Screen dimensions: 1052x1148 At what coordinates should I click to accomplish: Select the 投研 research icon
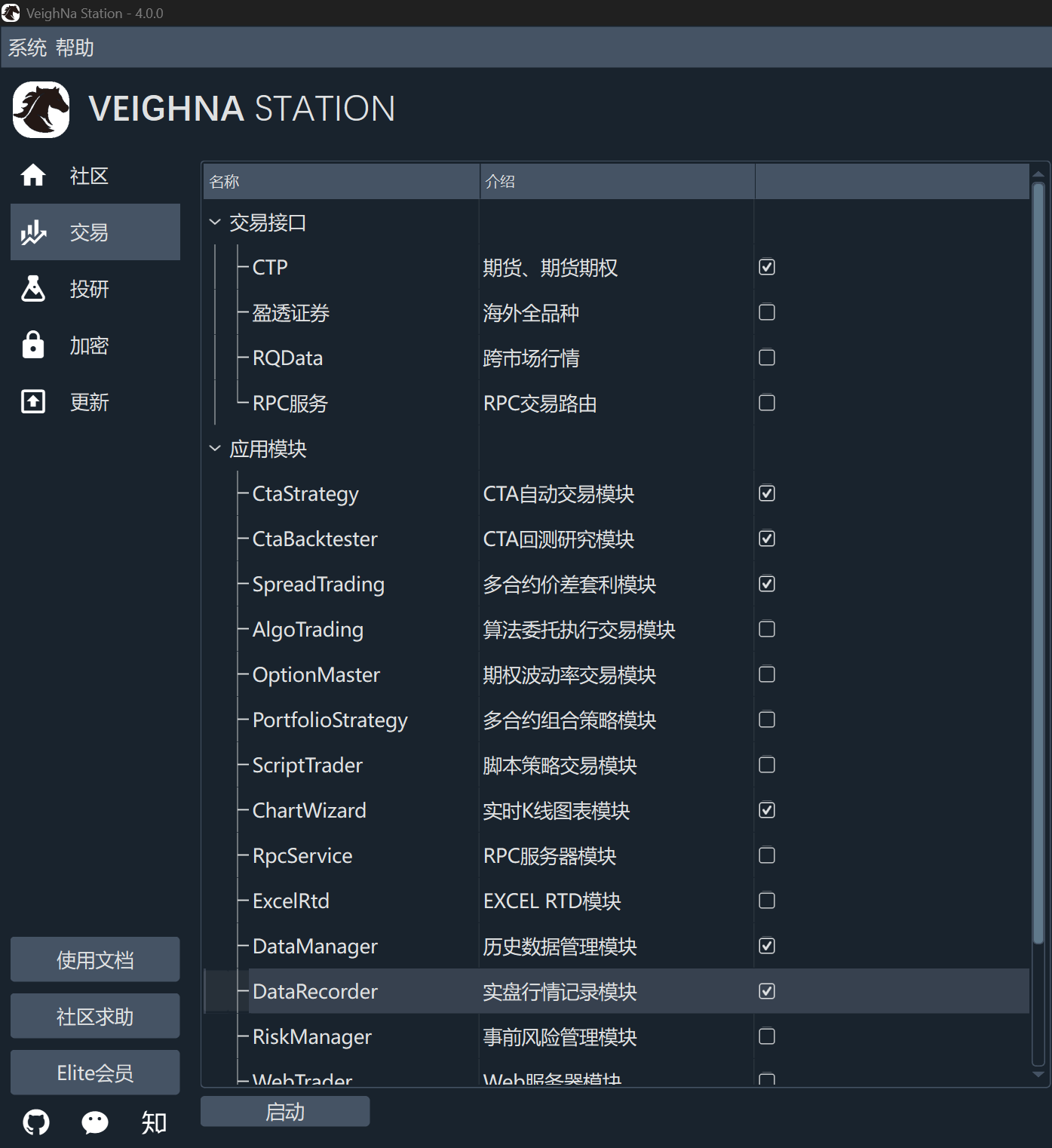click(x=33, y=288)
